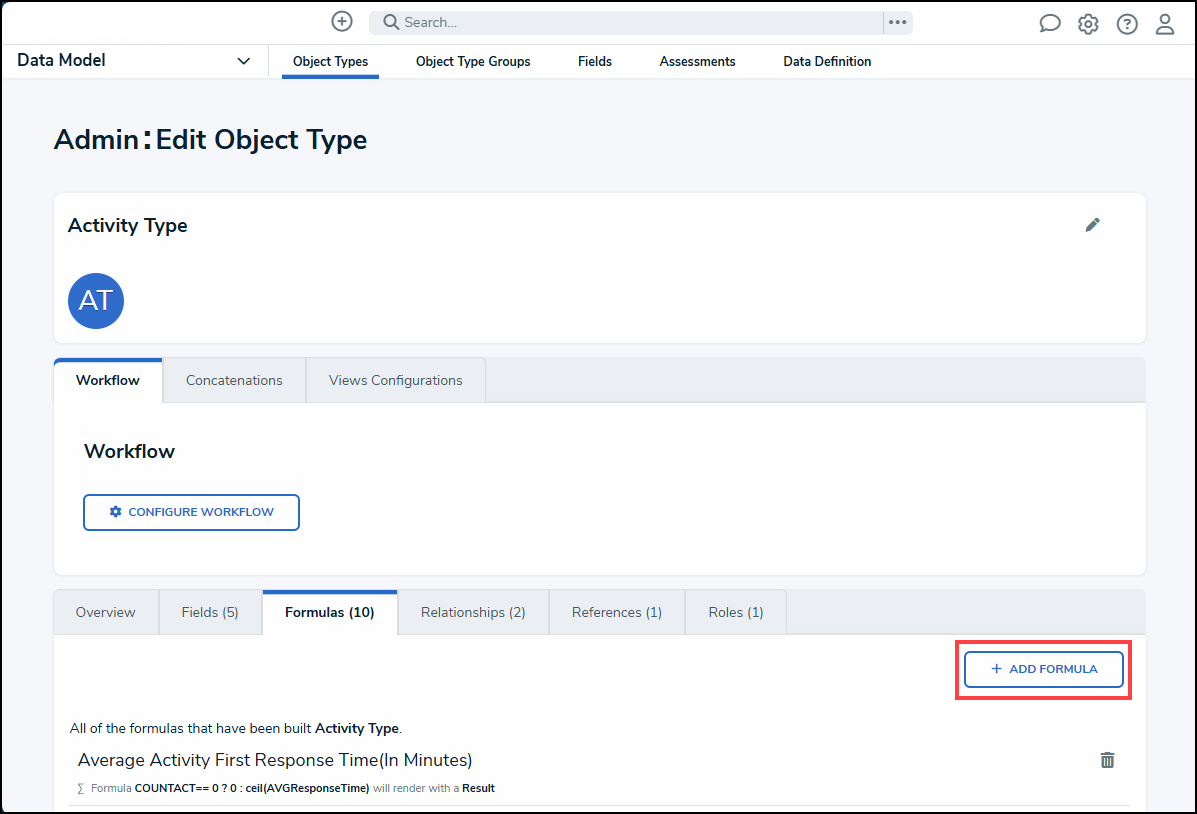Switch to the Relationships (2) tab
The width and height of the screenshot is (1197, 814).
point(473,612)
